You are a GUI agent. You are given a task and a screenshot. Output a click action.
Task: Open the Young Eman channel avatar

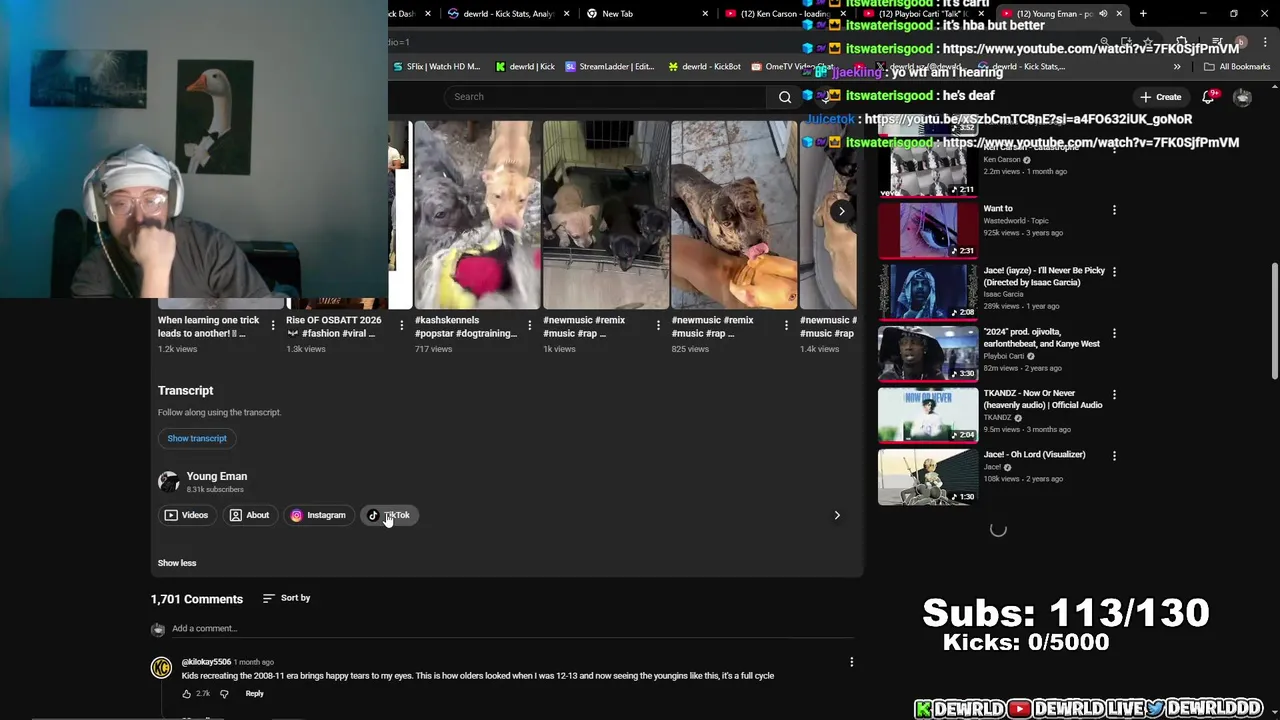(168, 482)
